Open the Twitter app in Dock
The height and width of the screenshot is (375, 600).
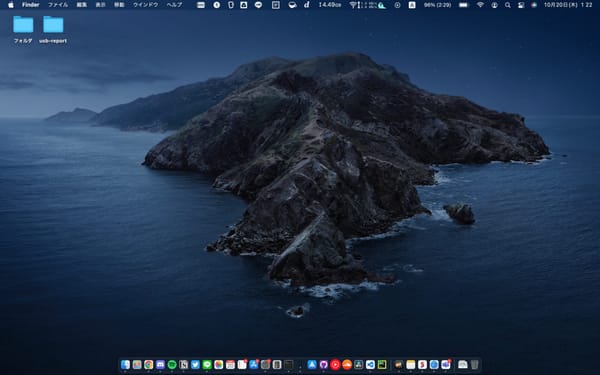point(195,365)
